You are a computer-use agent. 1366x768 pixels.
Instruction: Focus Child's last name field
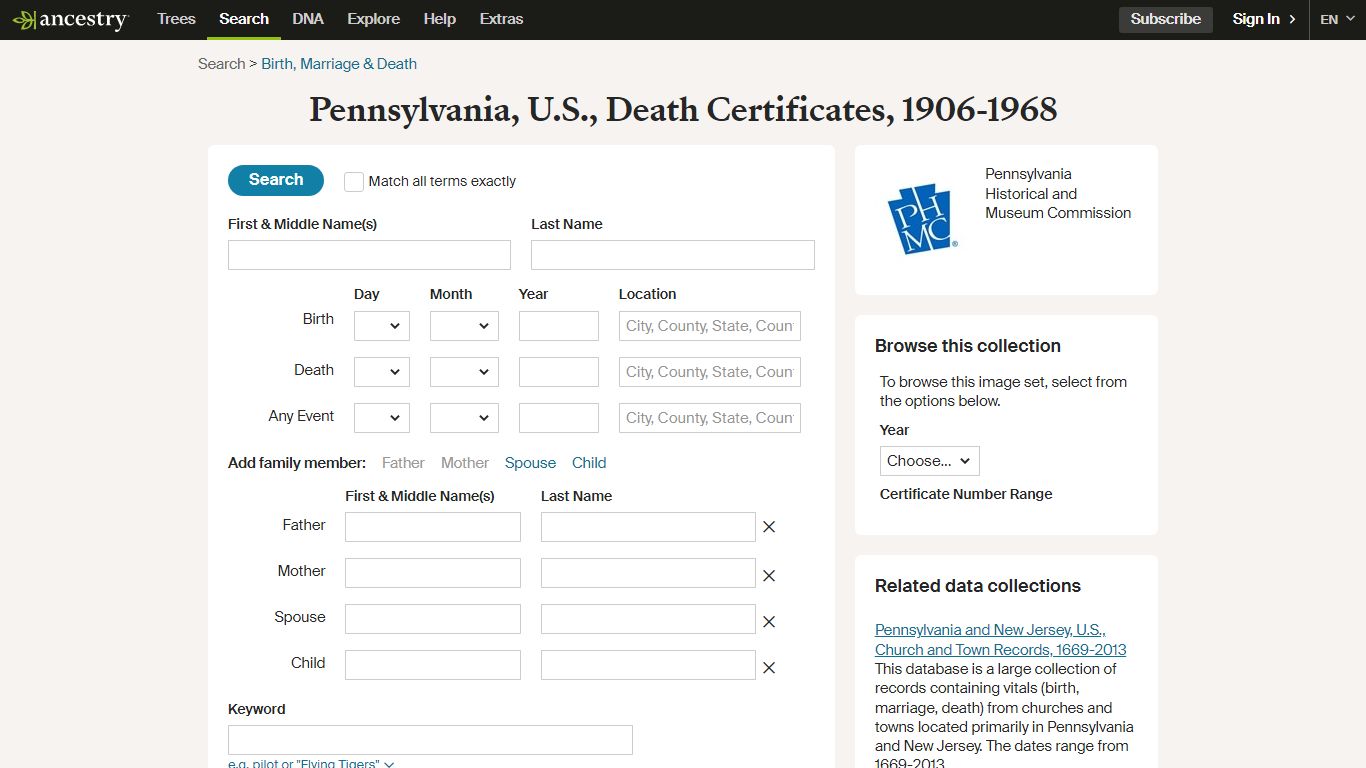(x=648, y=665)
